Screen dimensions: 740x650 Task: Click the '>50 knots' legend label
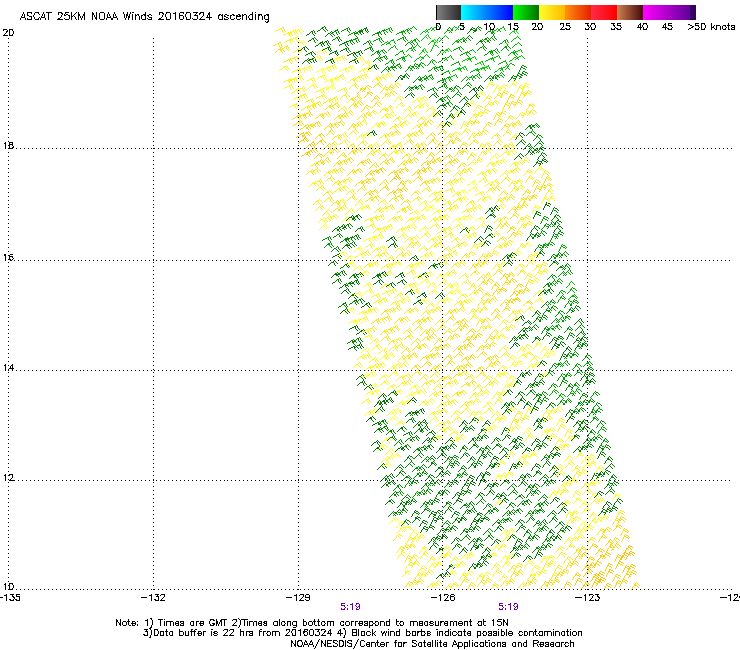tap(711, 27)
